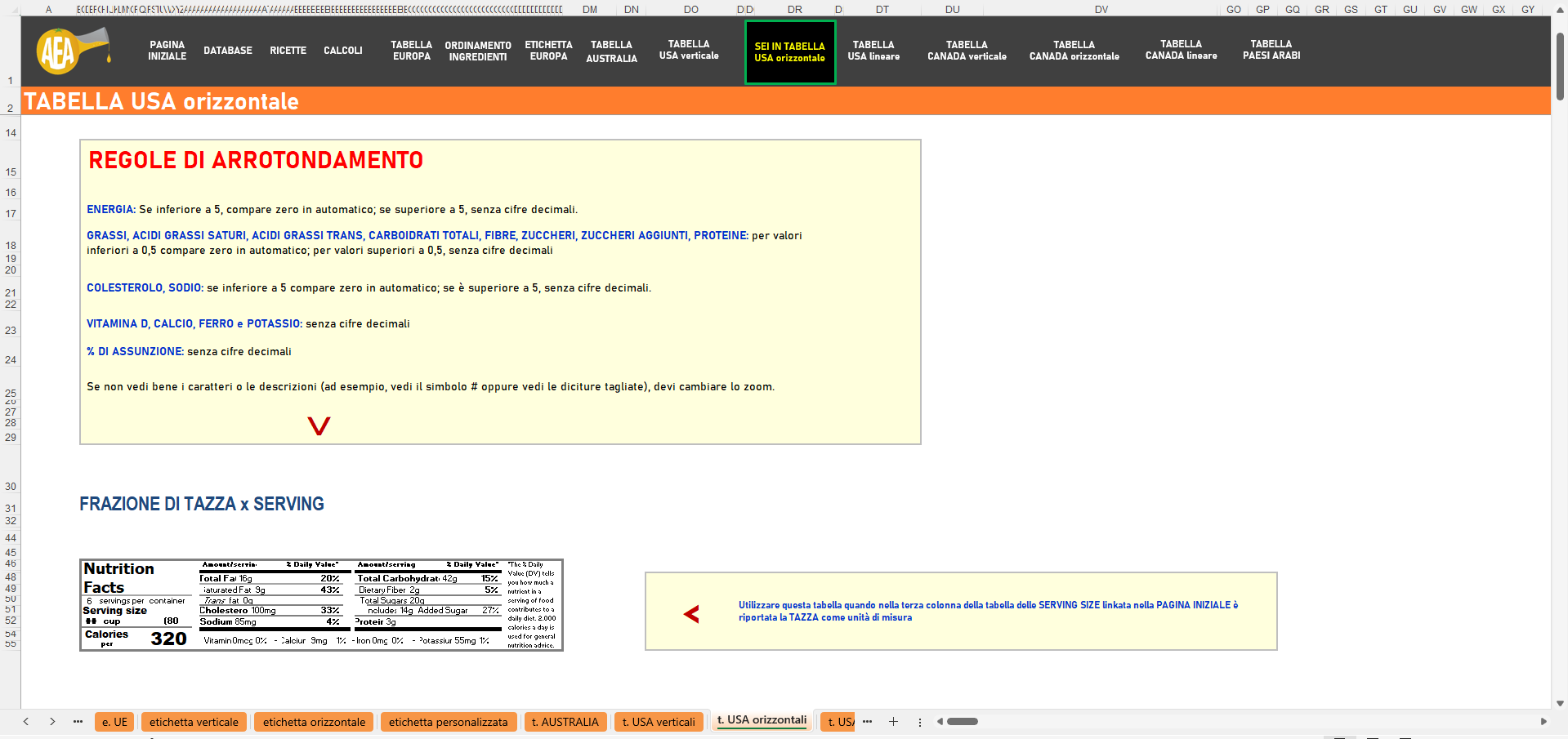Viewport: 1568px width, 739px height.
Task: Select column header DU
Action: [x=953, y=10]
